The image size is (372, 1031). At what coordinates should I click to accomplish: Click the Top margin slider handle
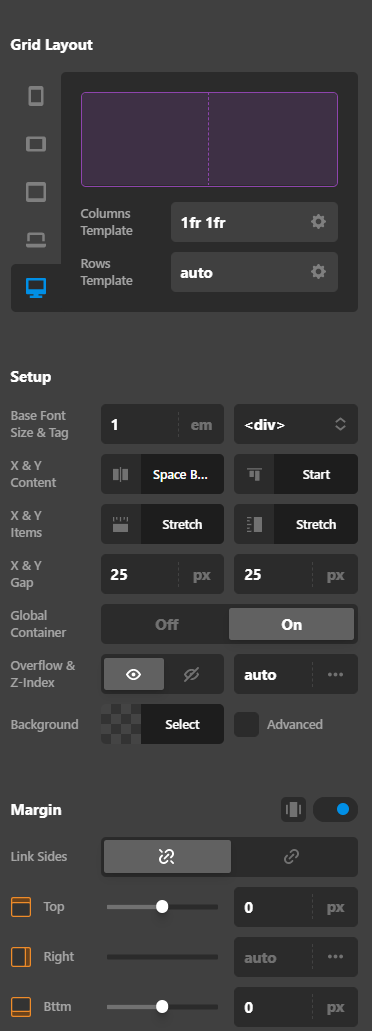point(162,907)
